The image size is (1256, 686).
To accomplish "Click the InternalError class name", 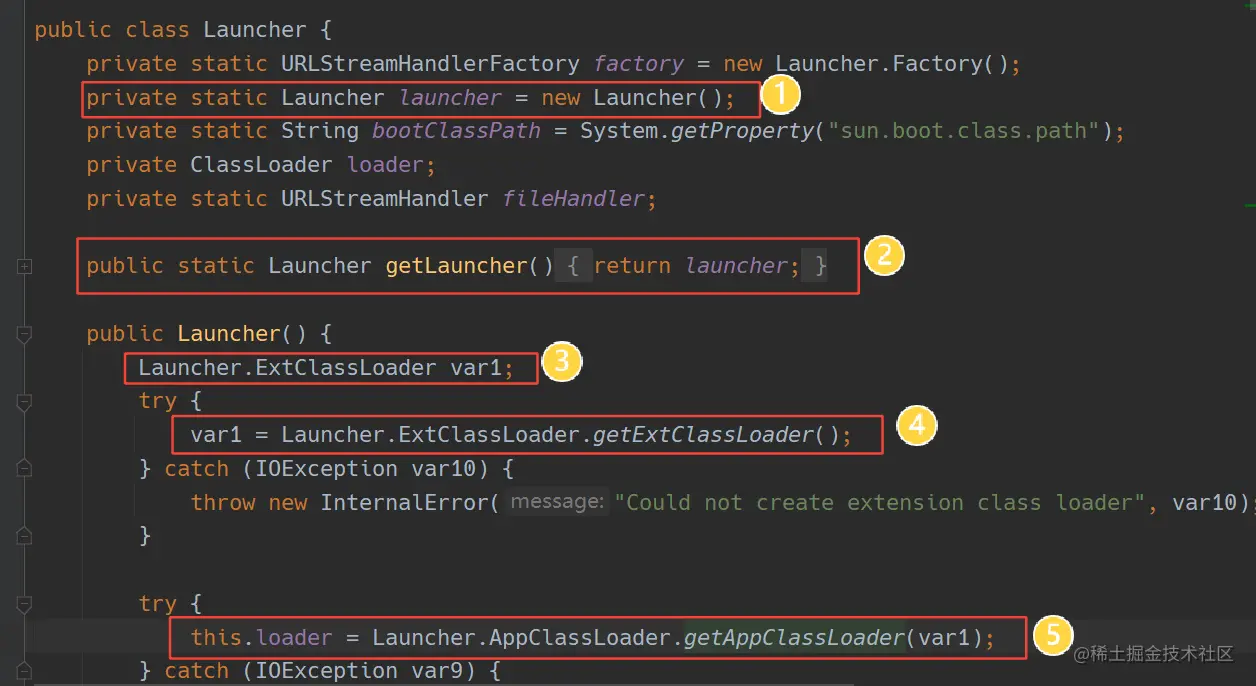I will pyautogui.click(x=405, y=503).
